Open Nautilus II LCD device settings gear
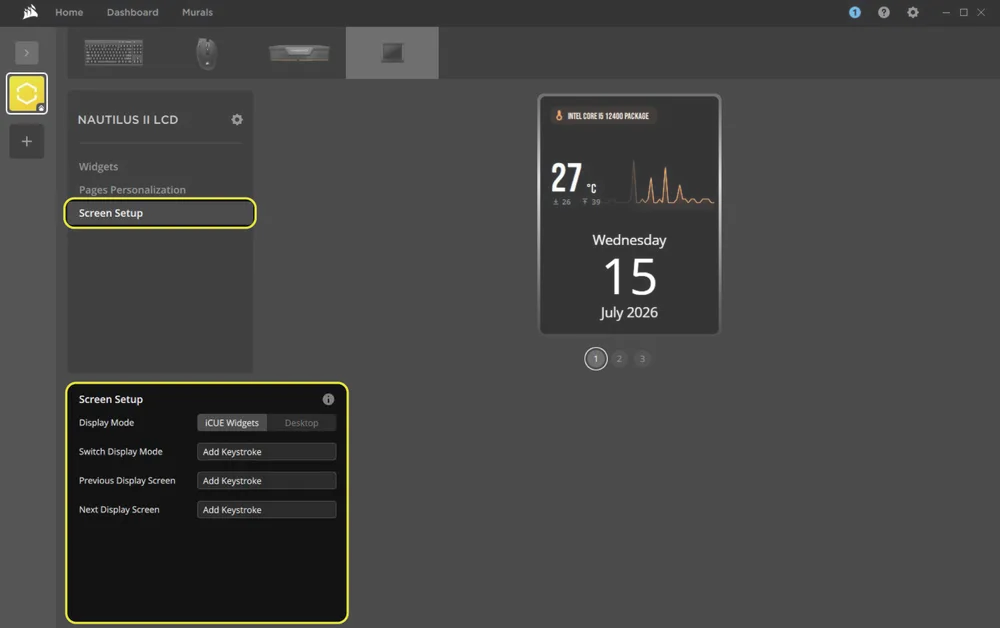The width and height of the screenshot is (1000, 628). tap(237, 120)
